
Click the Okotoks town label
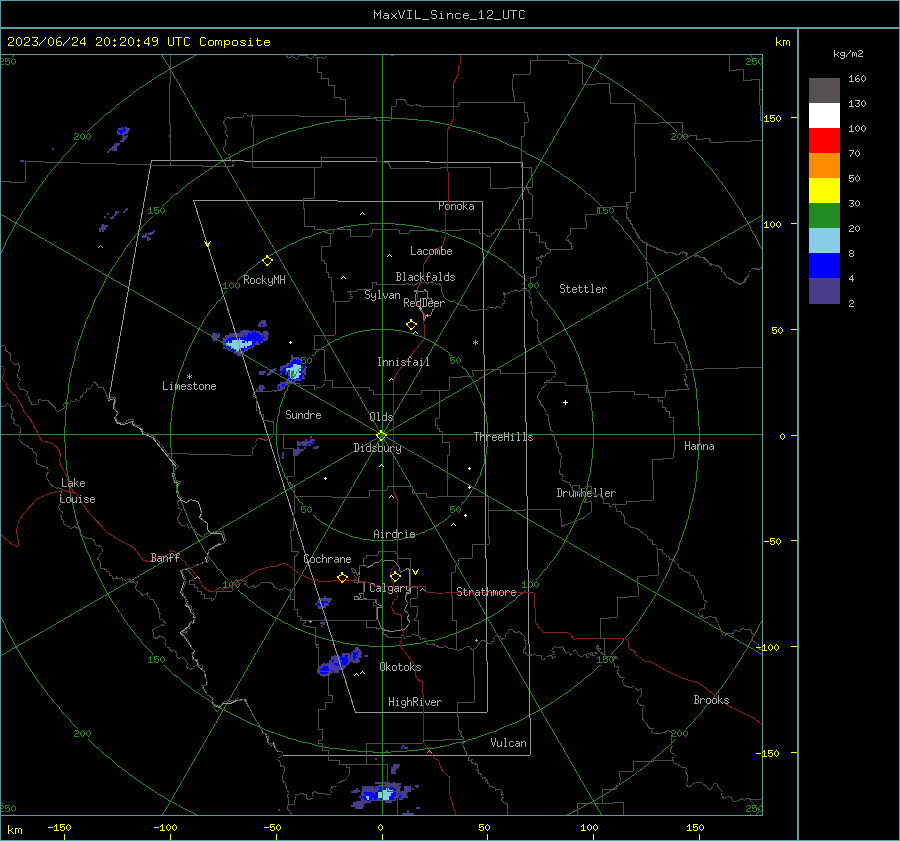(x=400, y=667)
